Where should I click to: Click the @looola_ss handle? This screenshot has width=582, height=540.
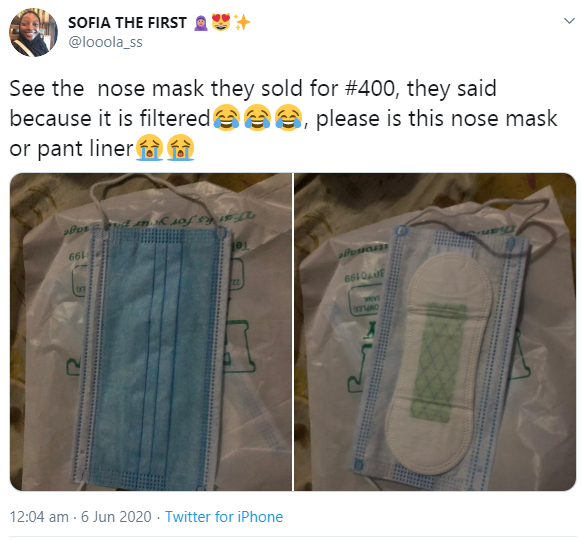coord(105,42)
